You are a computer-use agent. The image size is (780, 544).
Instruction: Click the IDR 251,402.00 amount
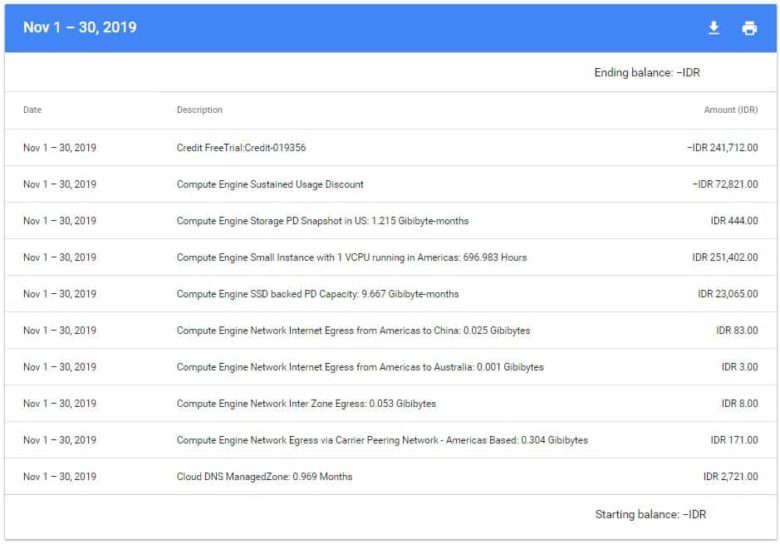(725, 257)
